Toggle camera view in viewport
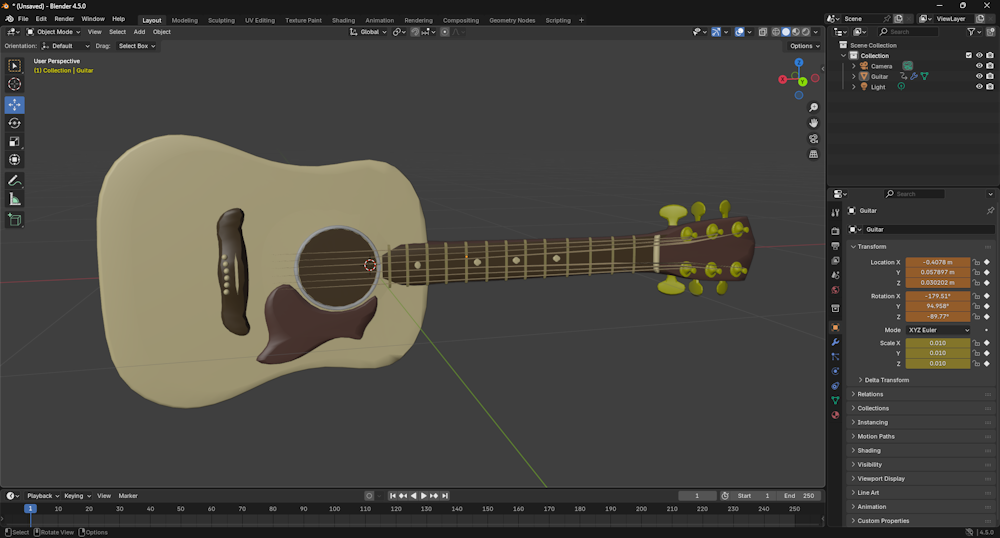The image size is (1000, 538). (814, 139)
